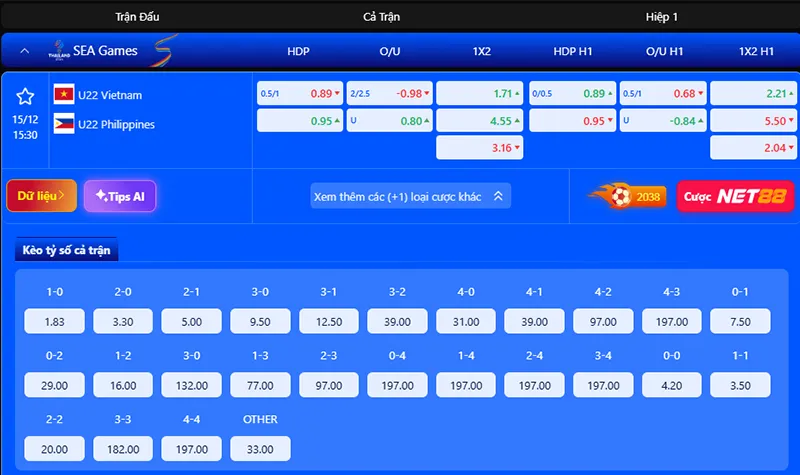Select the Kèo tỷ số cả trận tab
Screen dimensions: 800x475
[x=67, y=249]
